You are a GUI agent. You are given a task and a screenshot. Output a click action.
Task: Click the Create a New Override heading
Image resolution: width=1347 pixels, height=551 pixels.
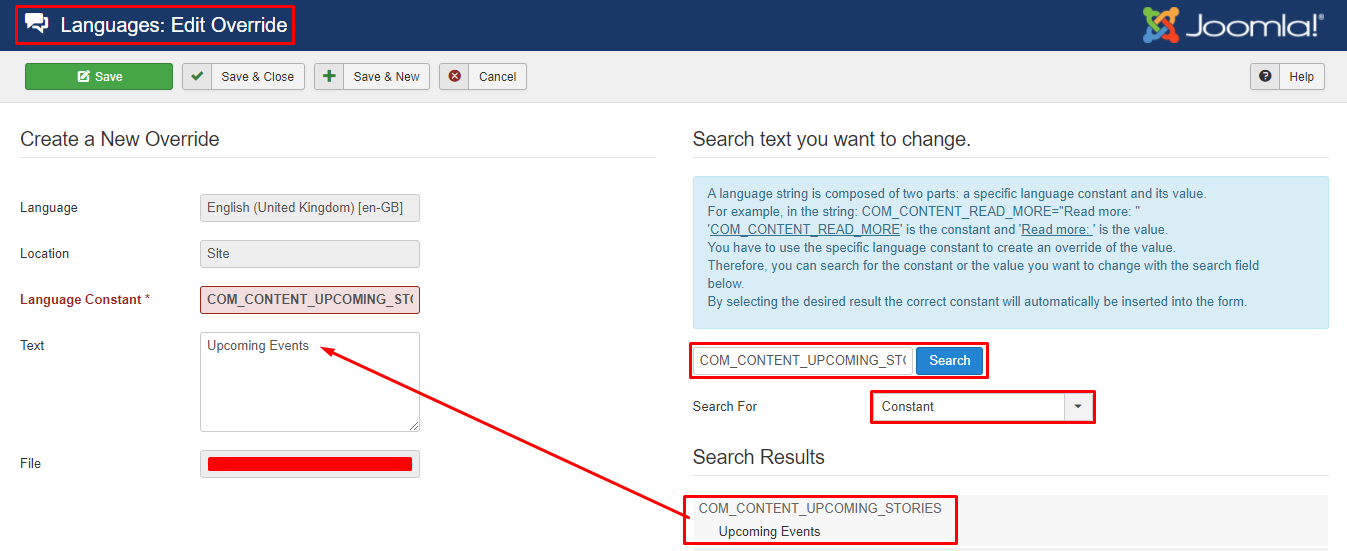click(x=120, y=140)
